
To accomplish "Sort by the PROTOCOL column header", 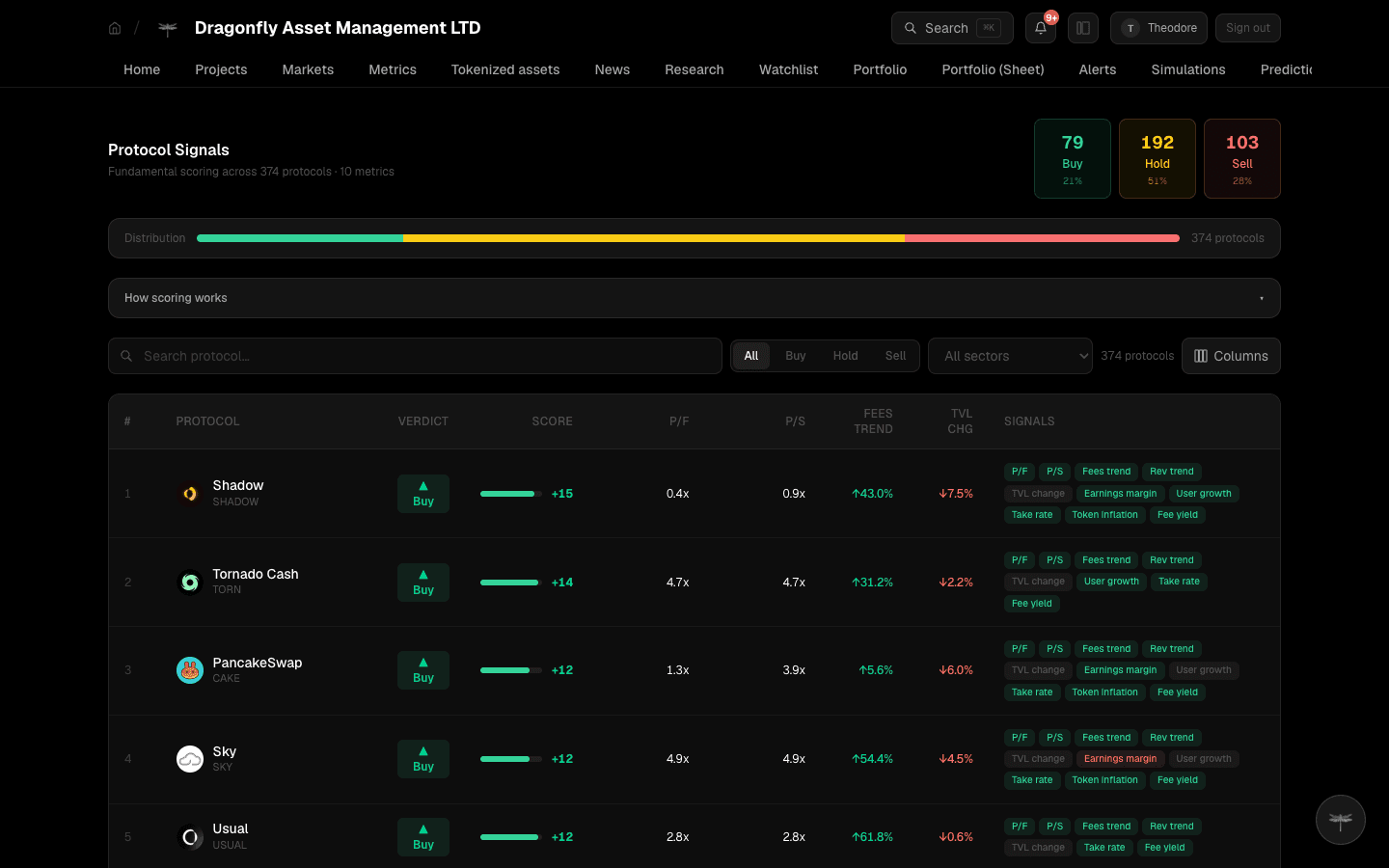I will tap(207, 421).
